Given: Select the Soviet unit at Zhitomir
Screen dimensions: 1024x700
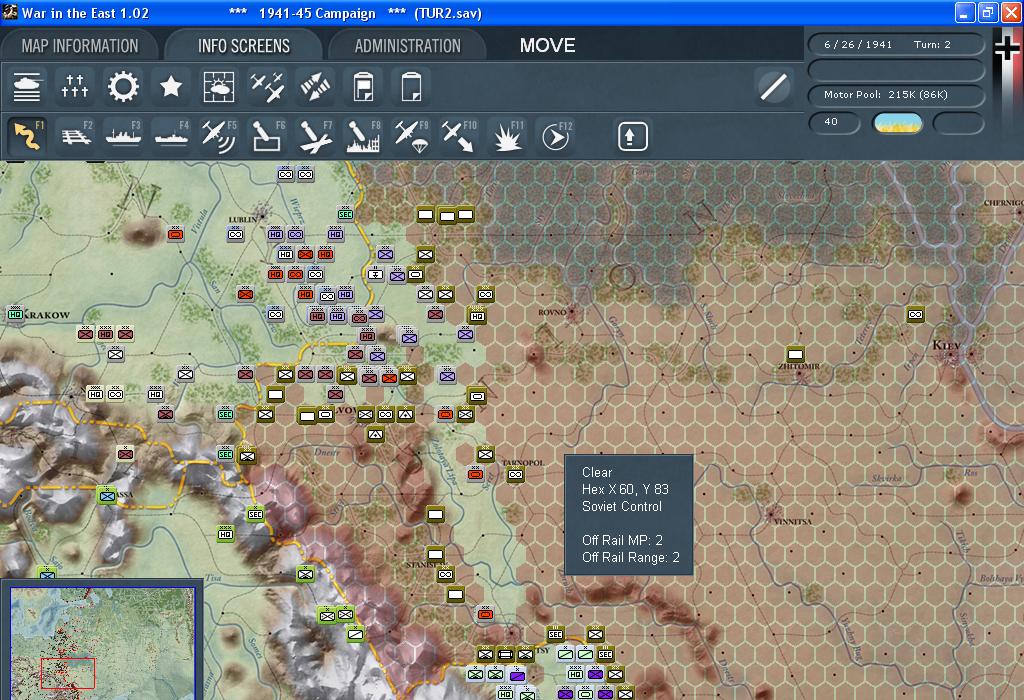Looking at the screenshot, I should (x=795, y=355).
